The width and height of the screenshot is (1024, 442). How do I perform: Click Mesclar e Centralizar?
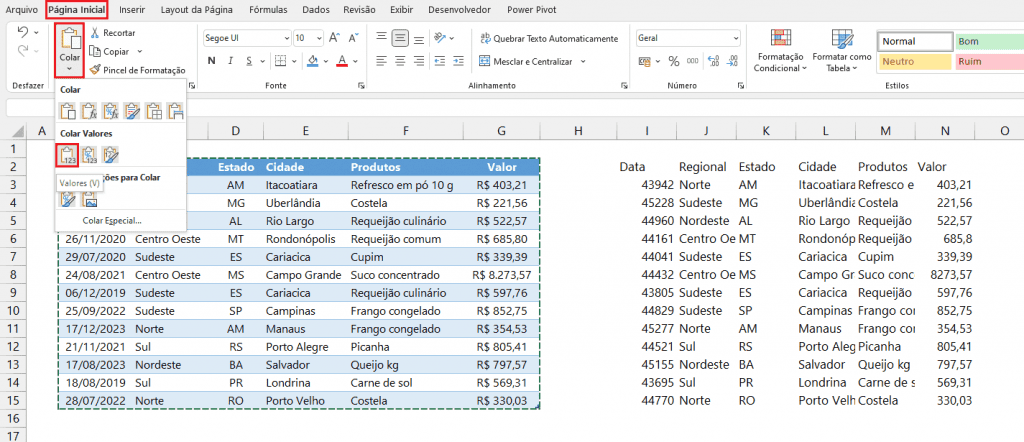click(526, 61)
